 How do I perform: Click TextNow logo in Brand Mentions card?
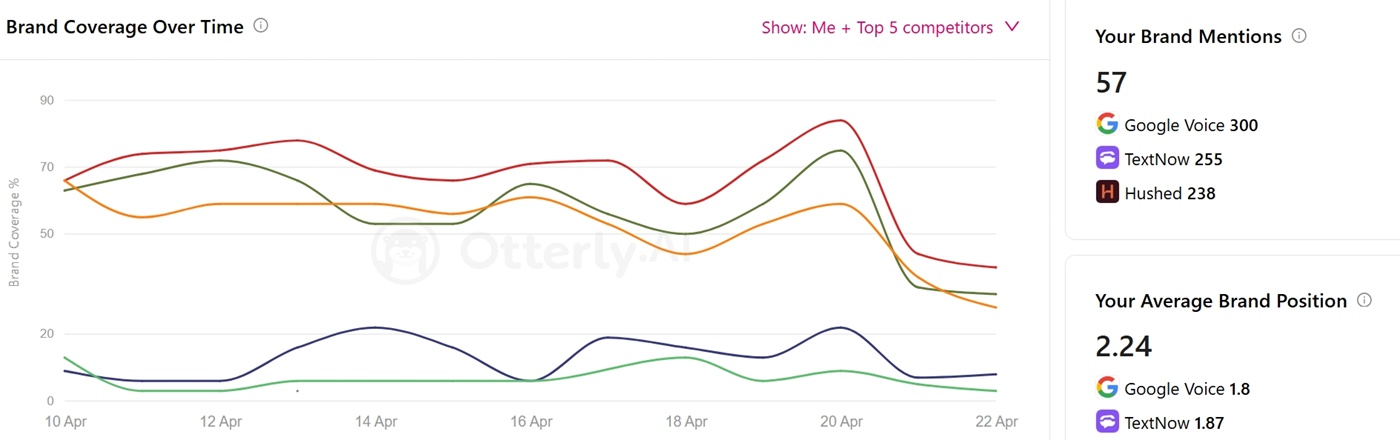(x=1106, y=159)
